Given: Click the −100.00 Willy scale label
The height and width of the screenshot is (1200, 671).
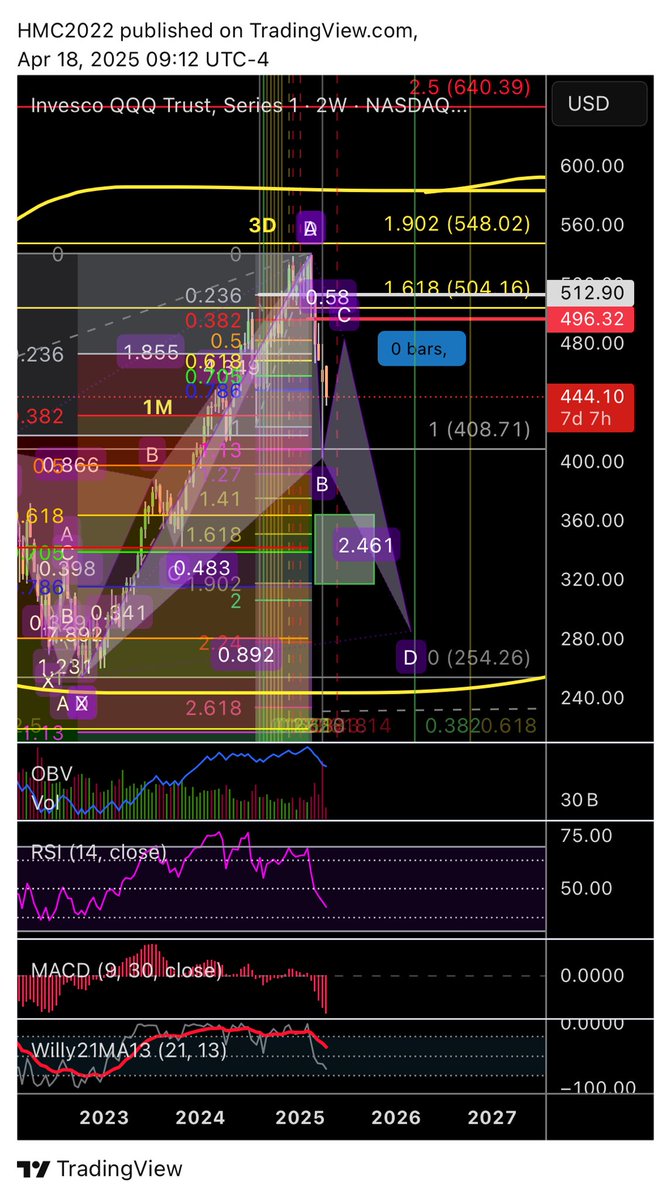Looking at the screenshot, I should (x=596, y=1087).
